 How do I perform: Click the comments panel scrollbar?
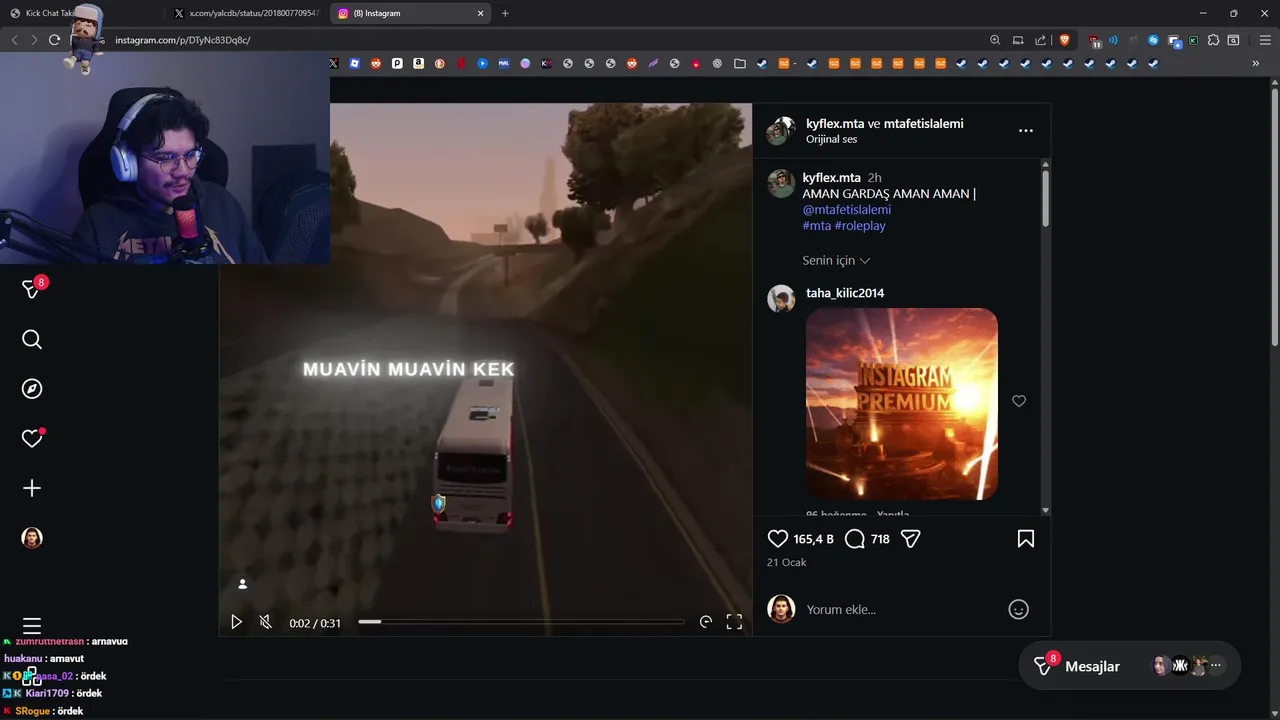pyautogui.click(x=1045, y=198)
